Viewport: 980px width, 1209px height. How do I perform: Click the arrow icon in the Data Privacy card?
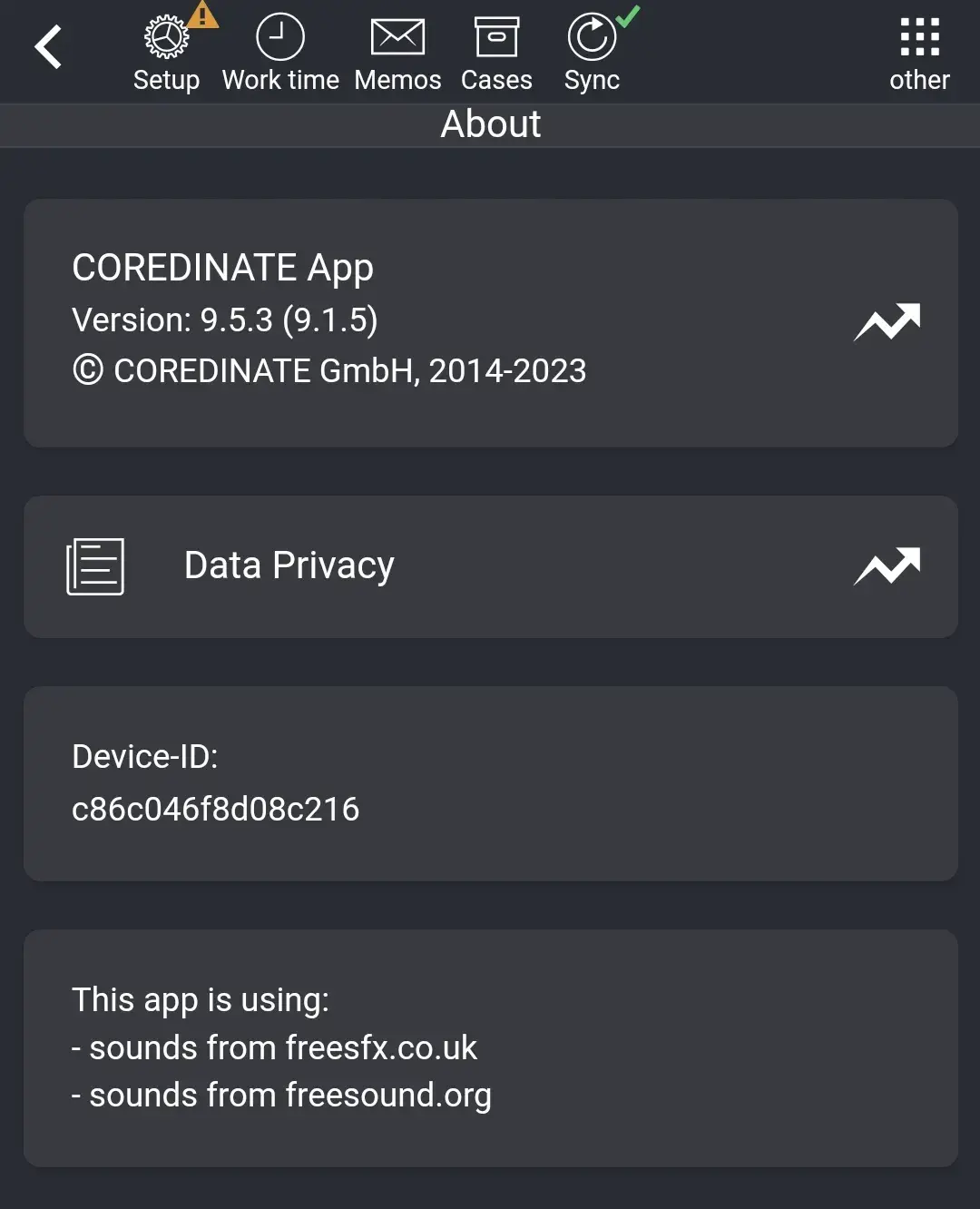coord(887,565)
